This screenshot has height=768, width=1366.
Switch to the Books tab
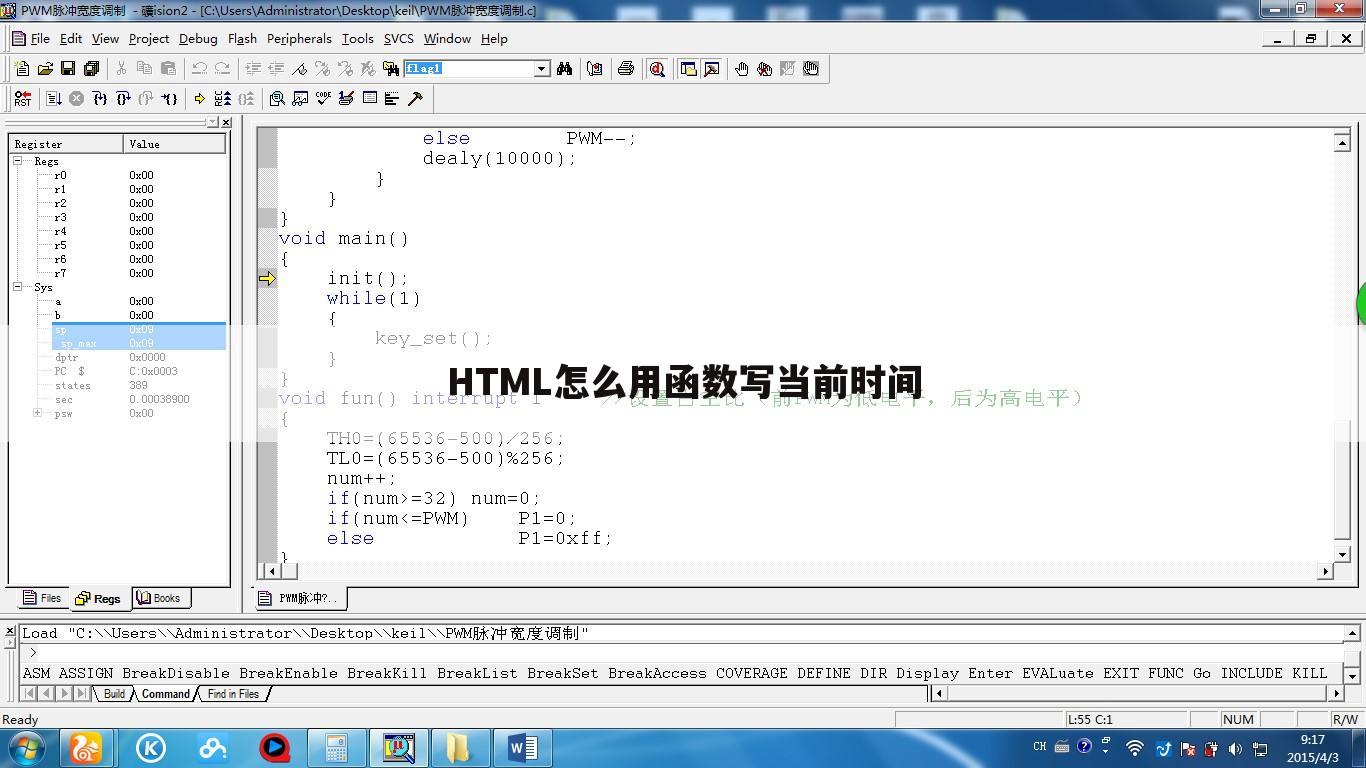160,598
